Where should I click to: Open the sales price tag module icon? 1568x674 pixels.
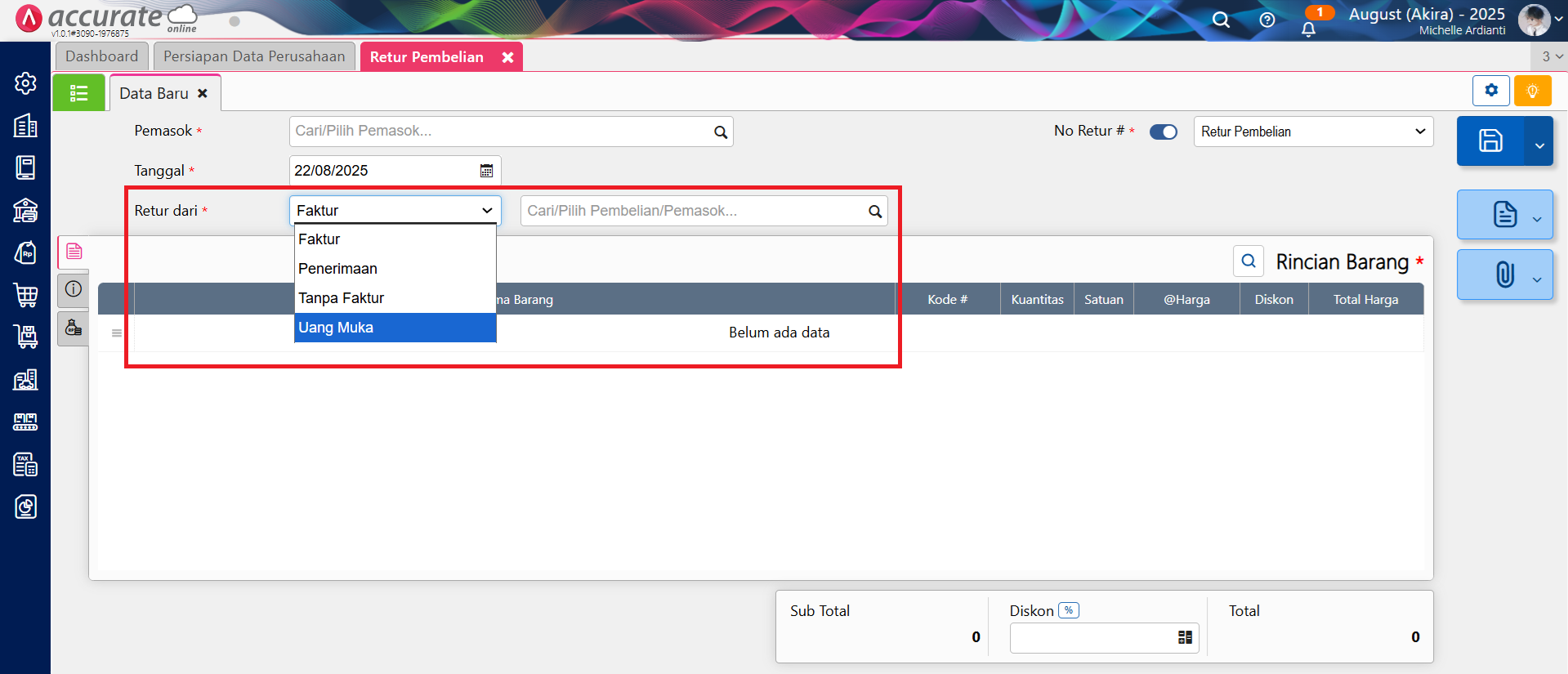(25, 252)
